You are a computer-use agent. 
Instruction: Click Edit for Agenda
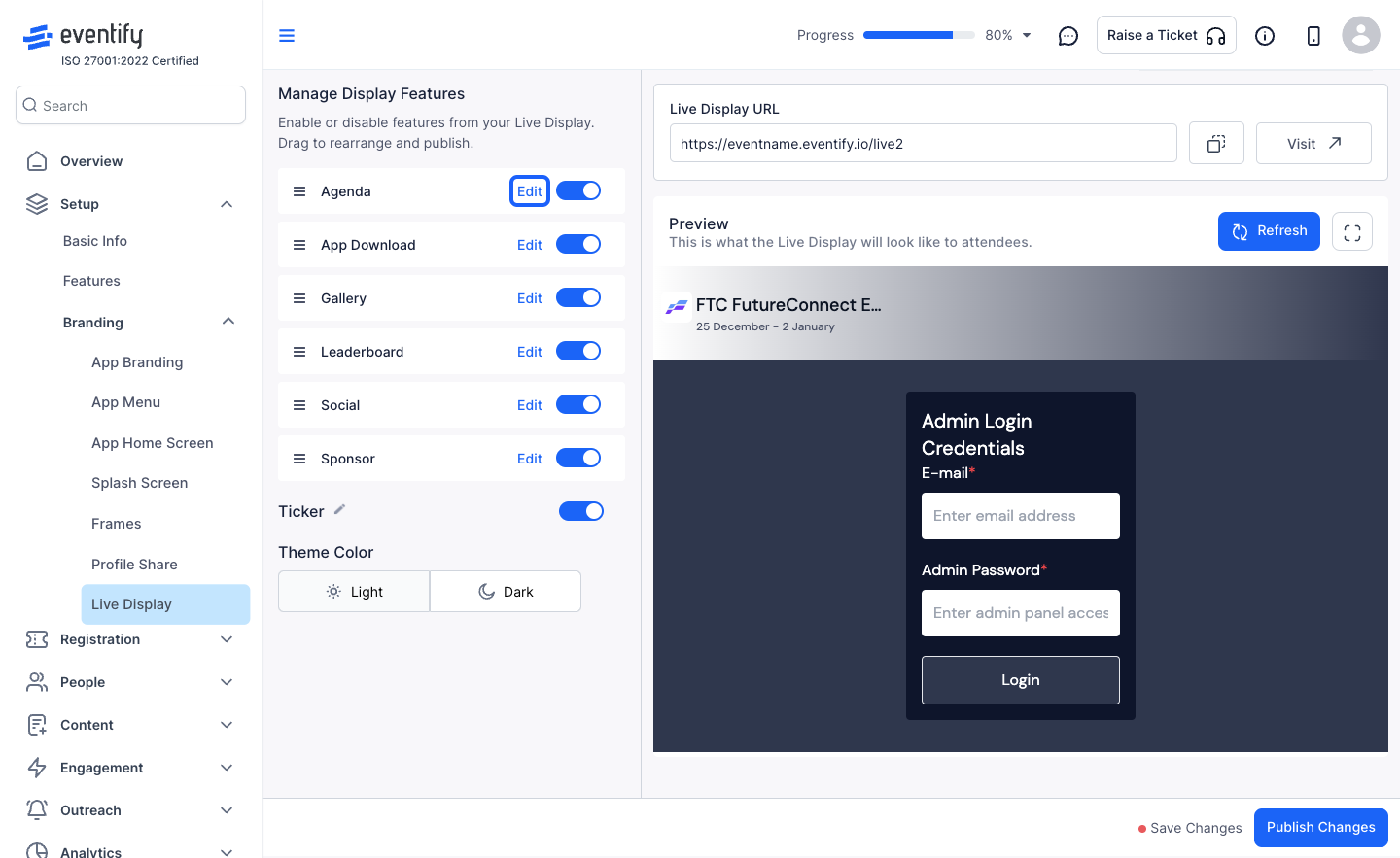(530, 191)
